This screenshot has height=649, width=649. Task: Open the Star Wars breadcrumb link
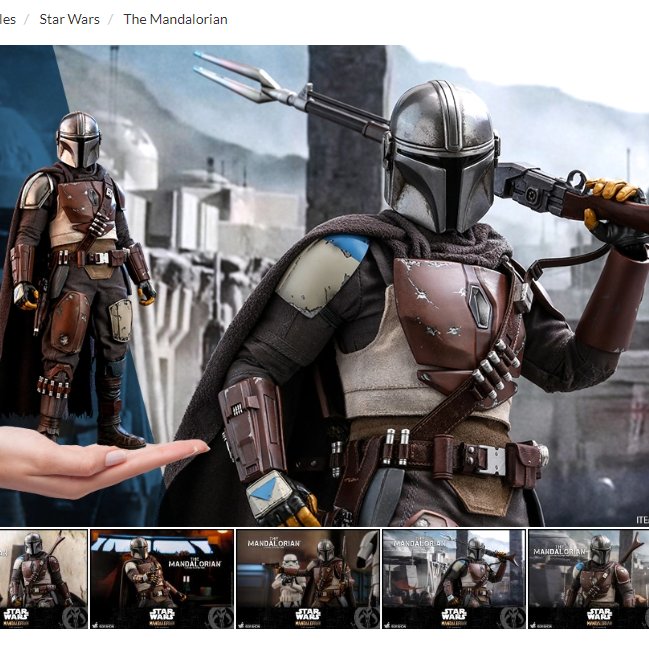70,19
